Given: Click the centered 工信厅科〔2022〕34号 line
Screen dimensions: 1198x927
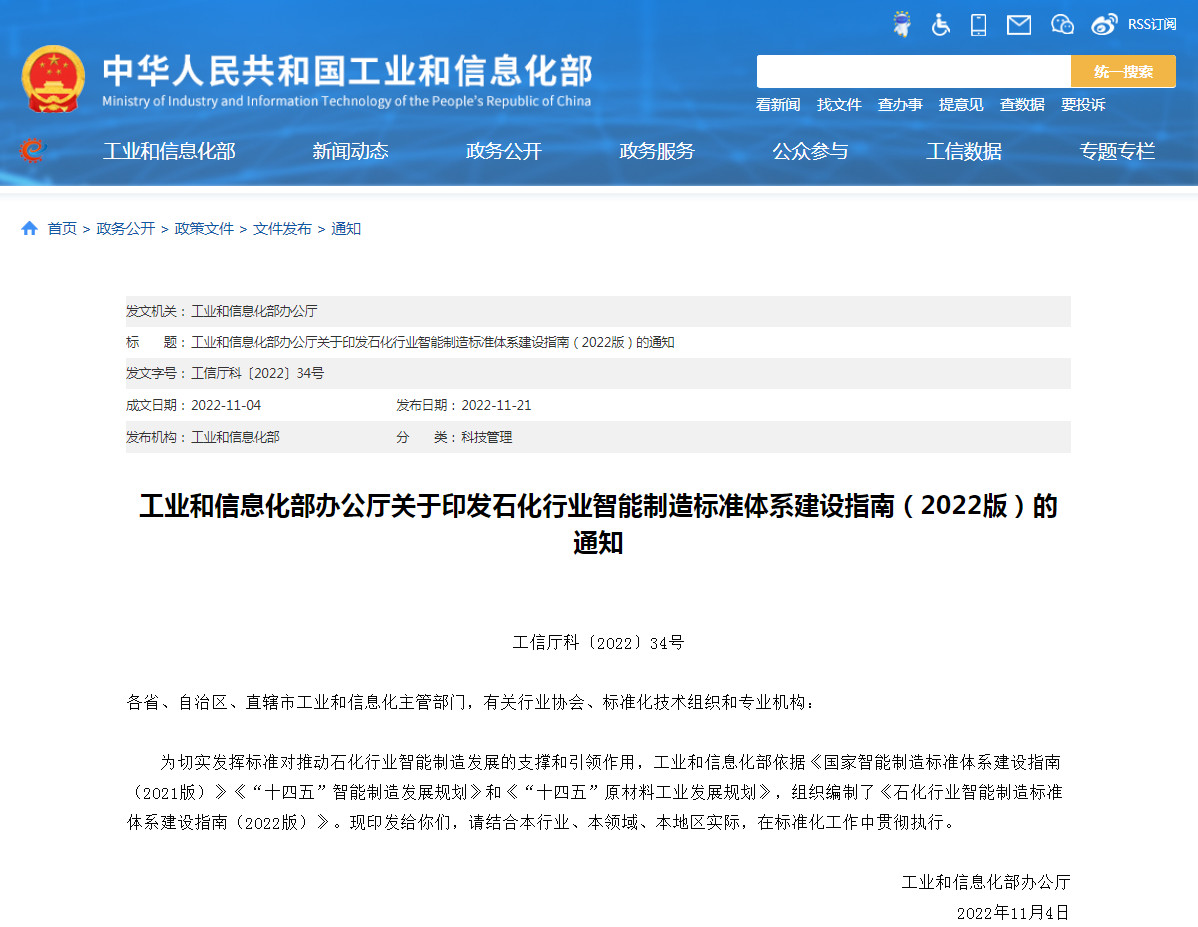Looking at the screenshot, I should [598, 643].
